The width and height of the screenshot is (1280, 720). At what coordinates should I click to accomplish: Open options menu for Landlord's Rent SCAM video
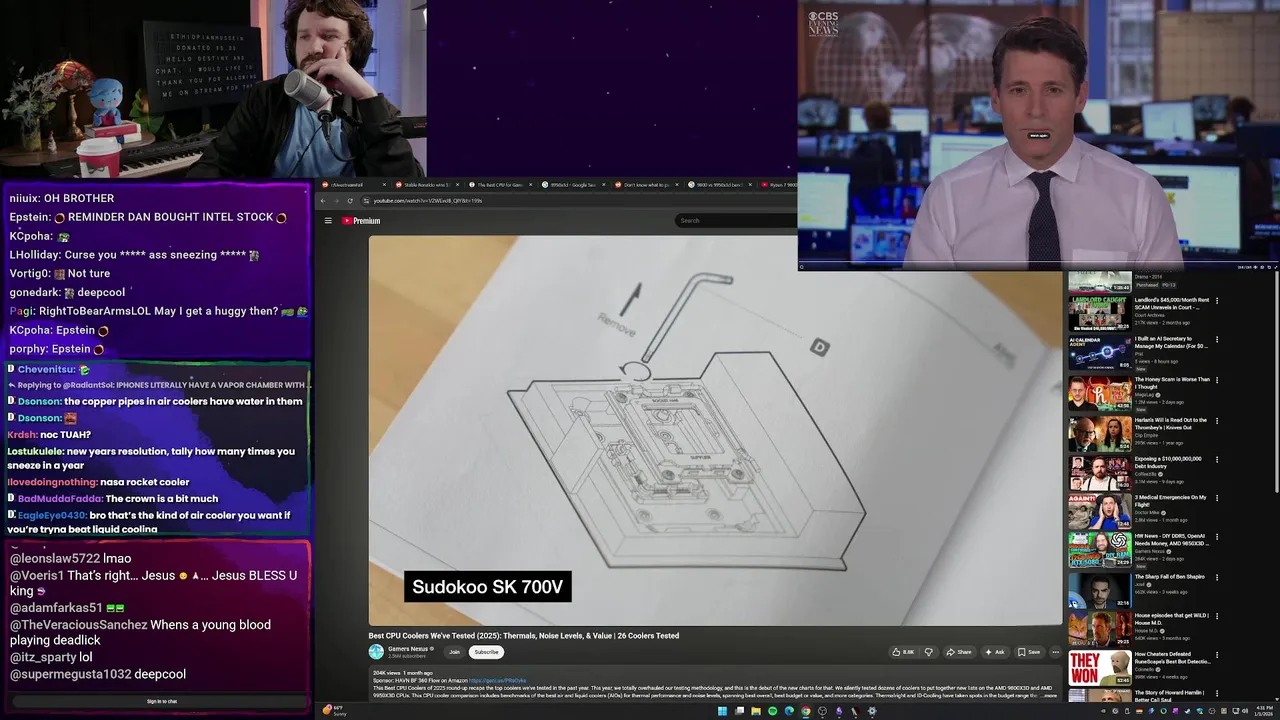click(1217, 300)
